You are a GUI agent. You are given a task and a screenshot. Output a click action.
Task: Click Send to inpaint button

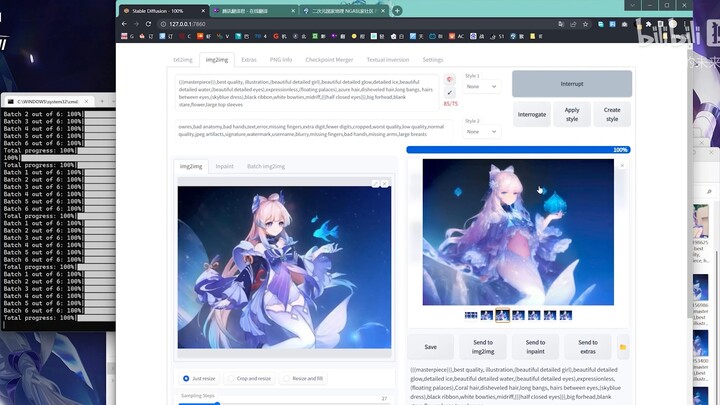pos(535,347)
